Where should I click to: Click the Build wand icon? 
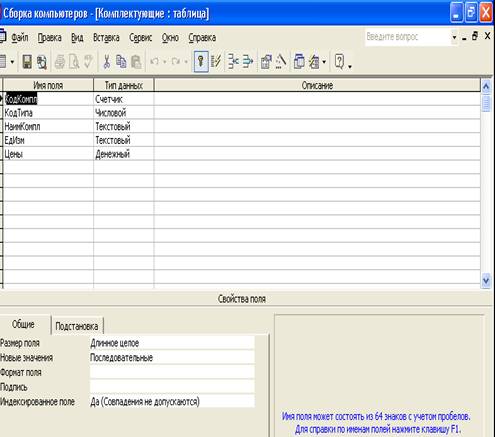click(281, 62)
